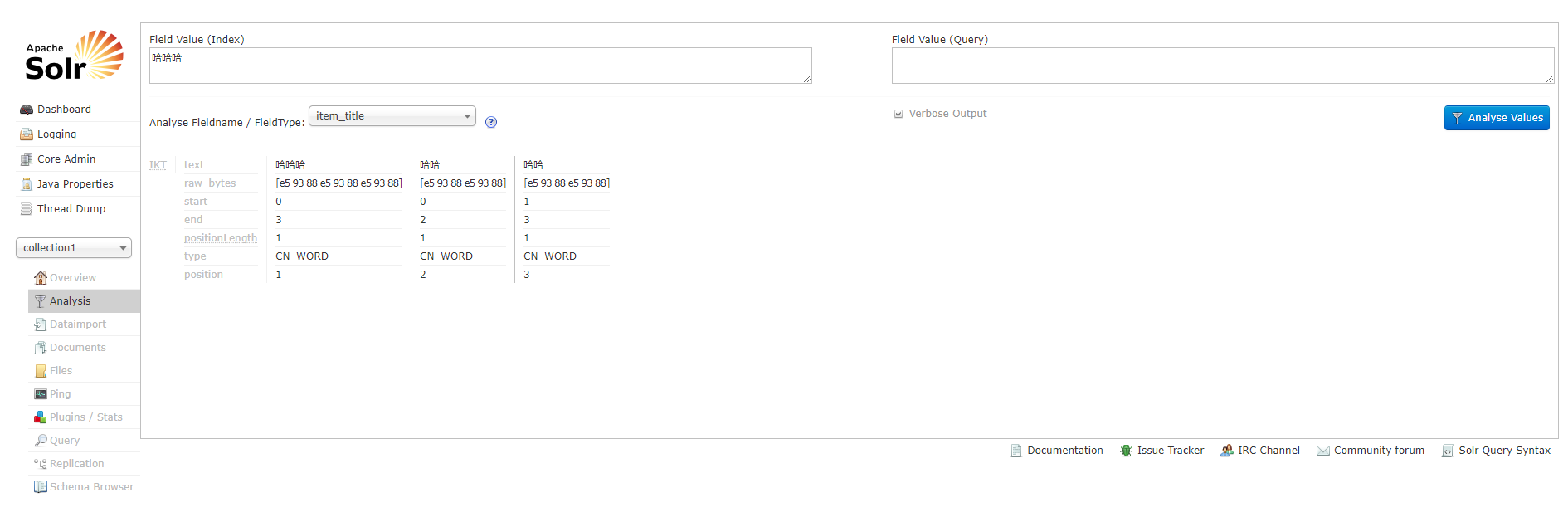Image resolution: width=1568 pixels, height=522 pixels.
Task: Open the Thread Dump icon
Action: [27, 209]
